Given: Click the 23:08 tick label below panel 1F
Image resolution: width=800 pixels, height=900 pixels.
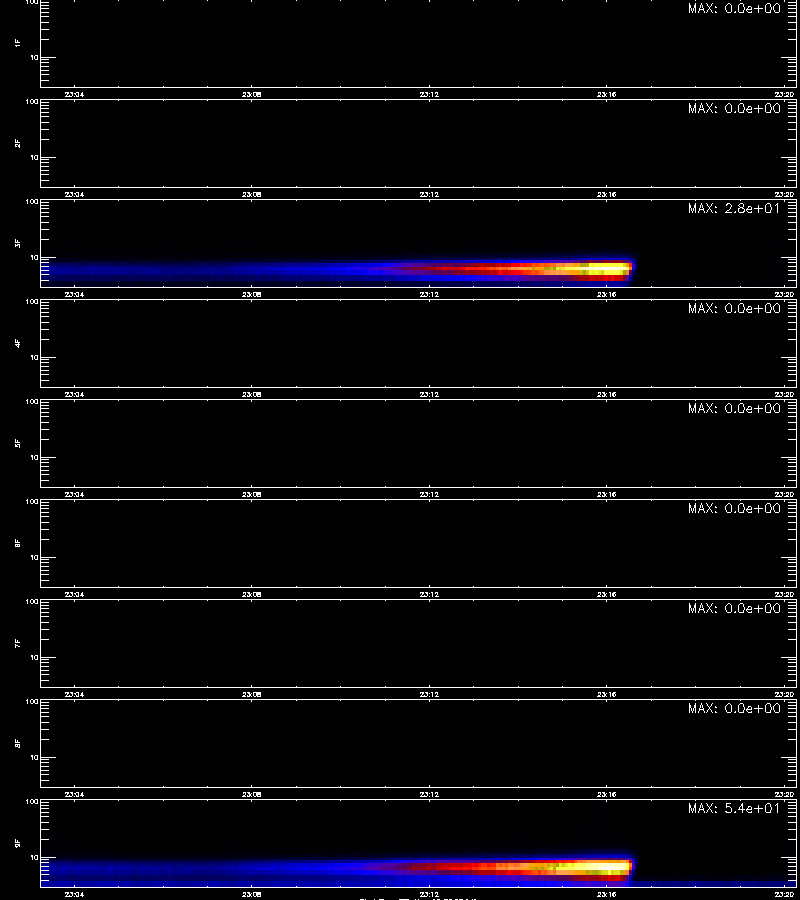Looking at the screenshot, I should tap(251, 95).
